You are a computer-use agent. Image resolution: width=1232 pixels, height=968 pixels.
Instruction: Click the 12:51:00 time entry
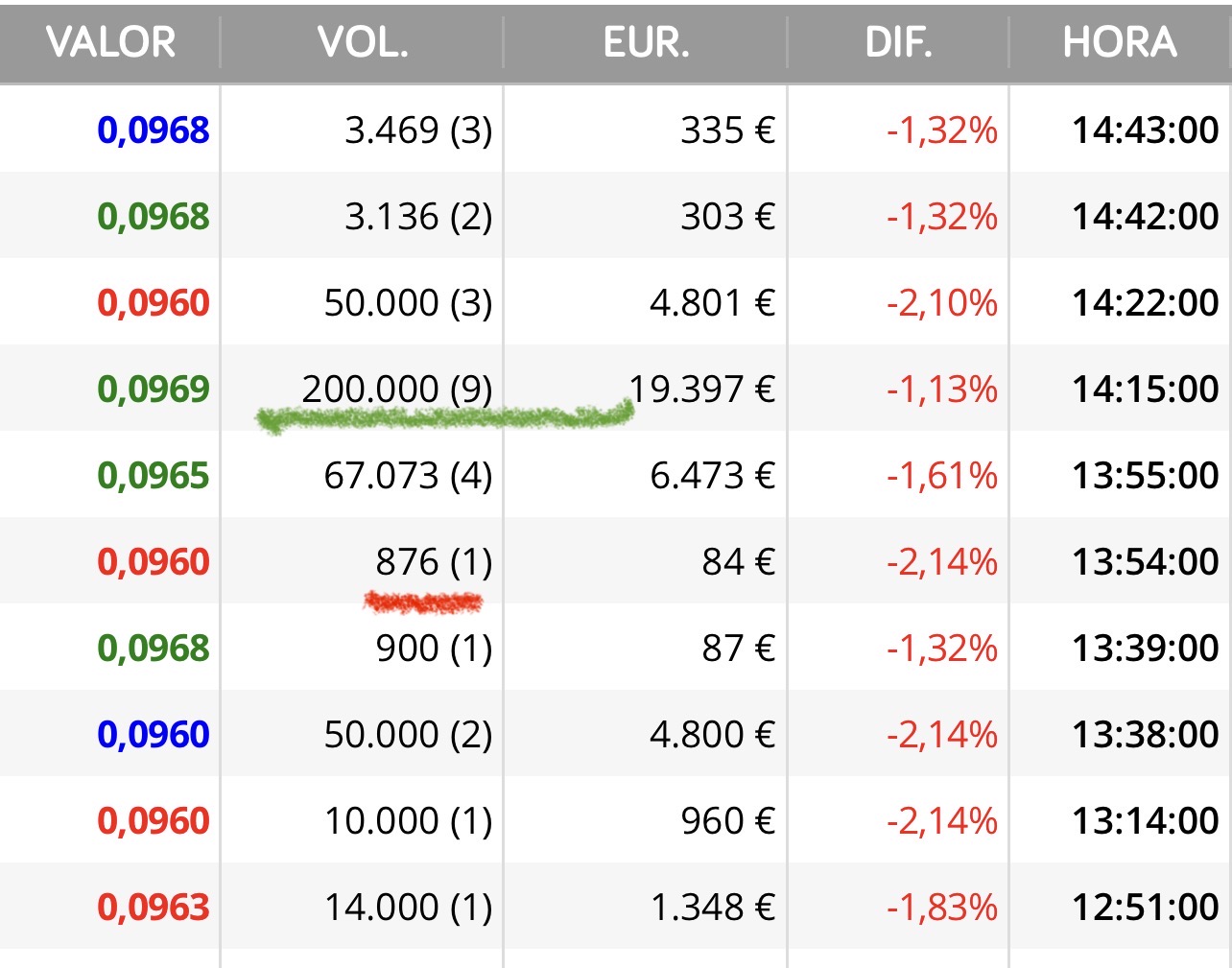coord(1146,907)
